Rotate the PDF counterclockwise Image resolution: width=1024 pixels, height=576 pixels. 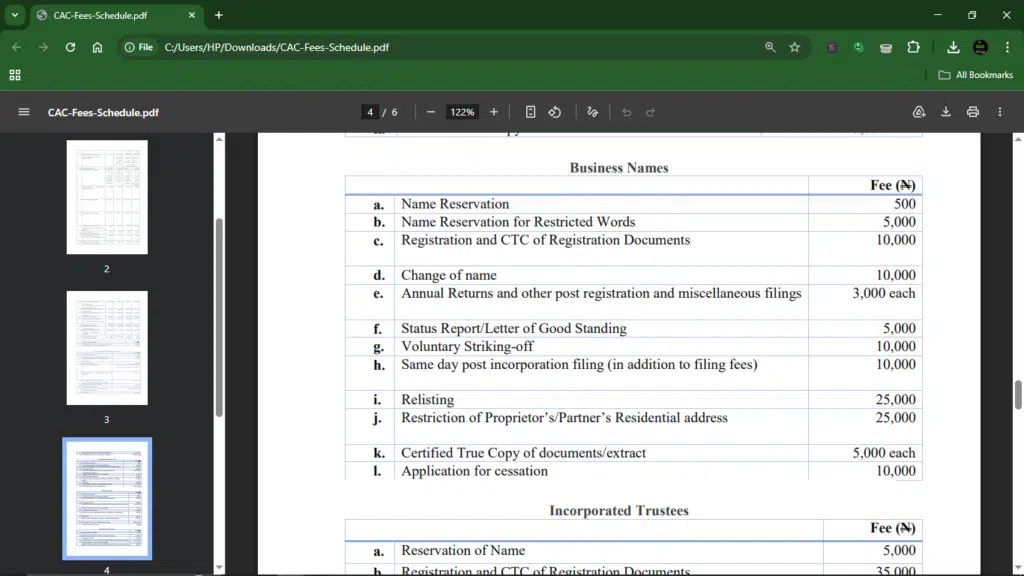click(x=555, y=112)
